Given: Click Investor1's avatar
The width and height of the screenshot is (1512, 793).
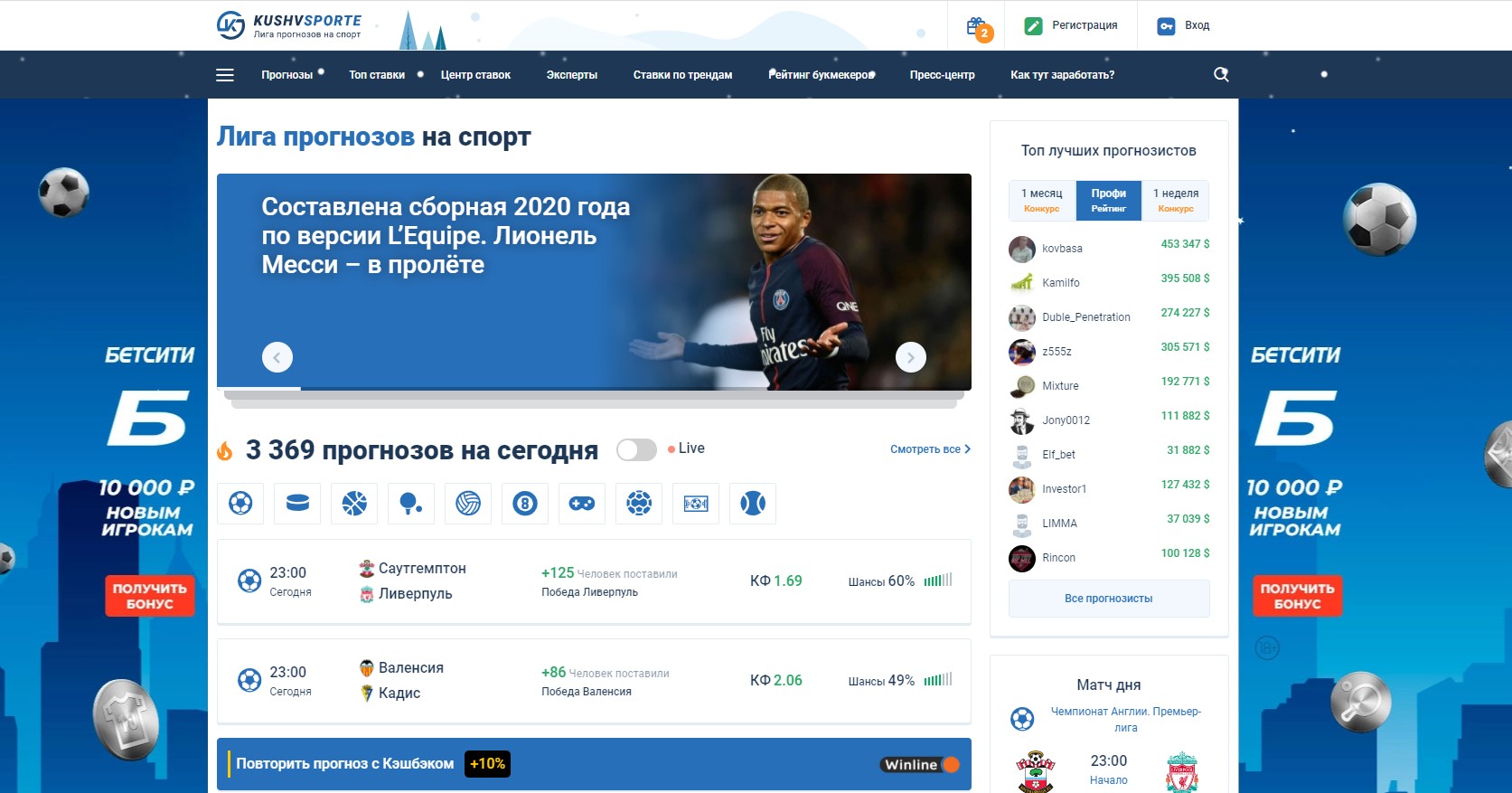Looking at the screenshot, I should pyautogui.click(x=1022, y=489).
